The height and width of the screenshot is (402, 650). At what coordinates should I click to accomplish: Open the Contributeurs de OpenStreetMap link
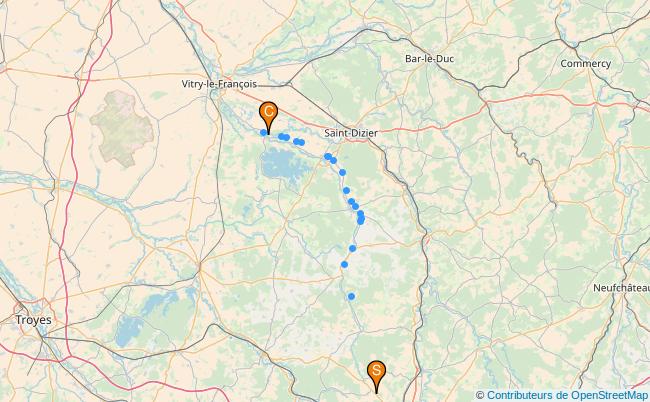coord(568,395)
